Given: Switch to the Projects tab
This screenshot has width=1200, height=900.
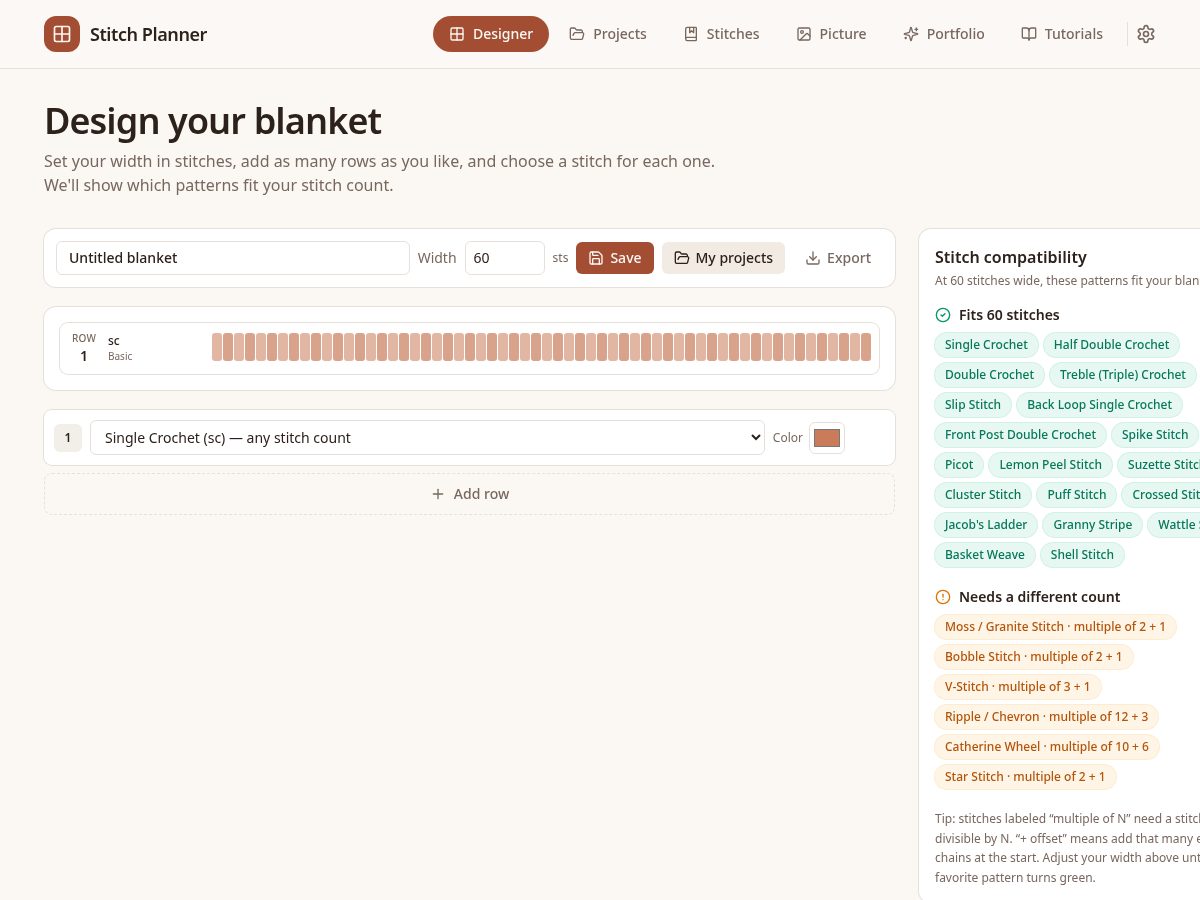Looking at the screenshot, I should (608, 34).
